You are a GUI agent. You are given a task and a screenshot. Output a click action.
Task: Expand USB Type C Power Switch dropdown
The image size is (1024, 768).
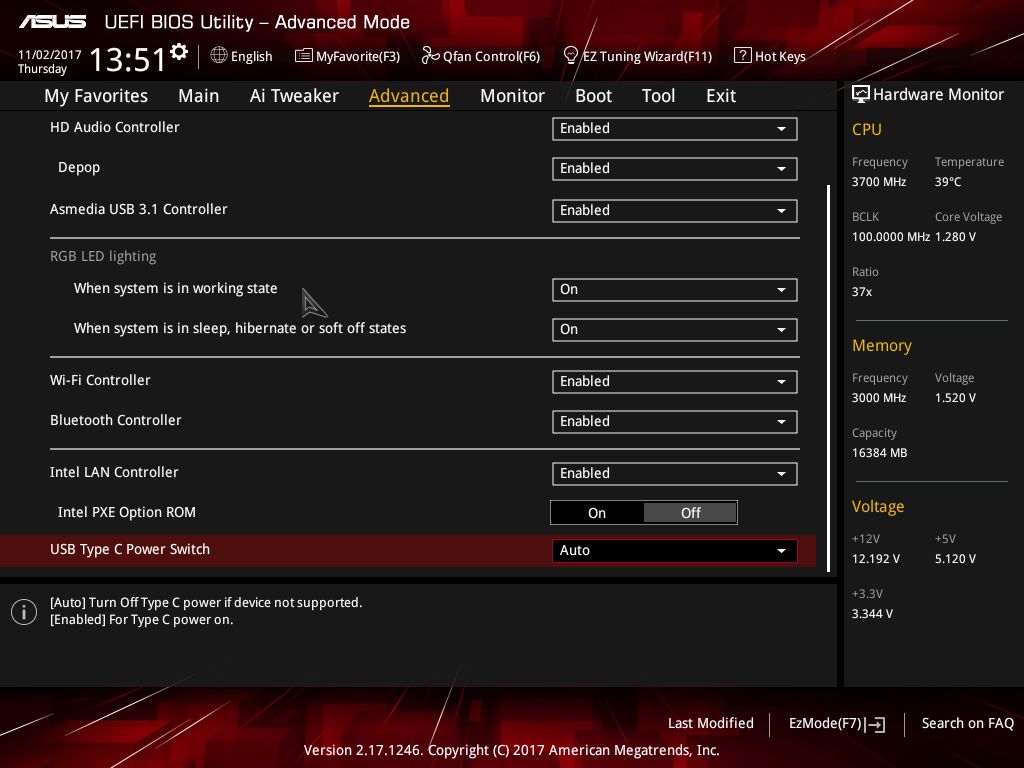point(674,551)
